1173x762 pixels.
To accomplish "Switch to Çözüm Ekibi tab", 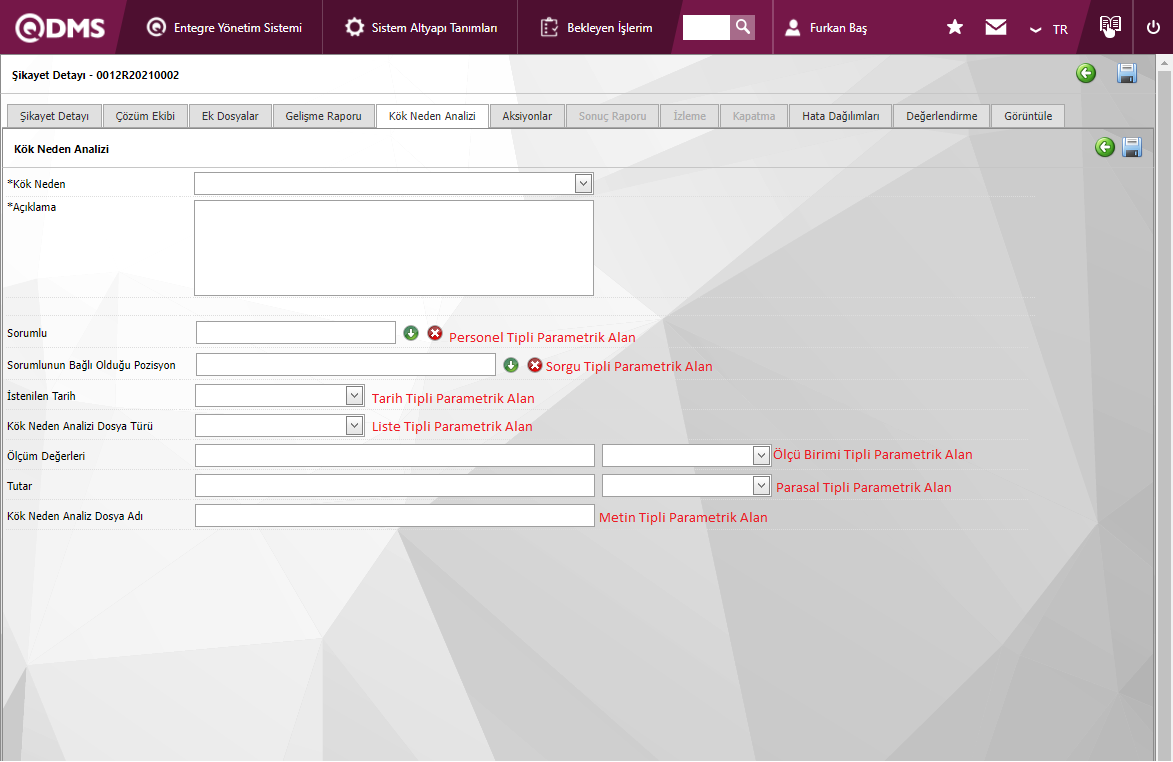I will 145,116.
